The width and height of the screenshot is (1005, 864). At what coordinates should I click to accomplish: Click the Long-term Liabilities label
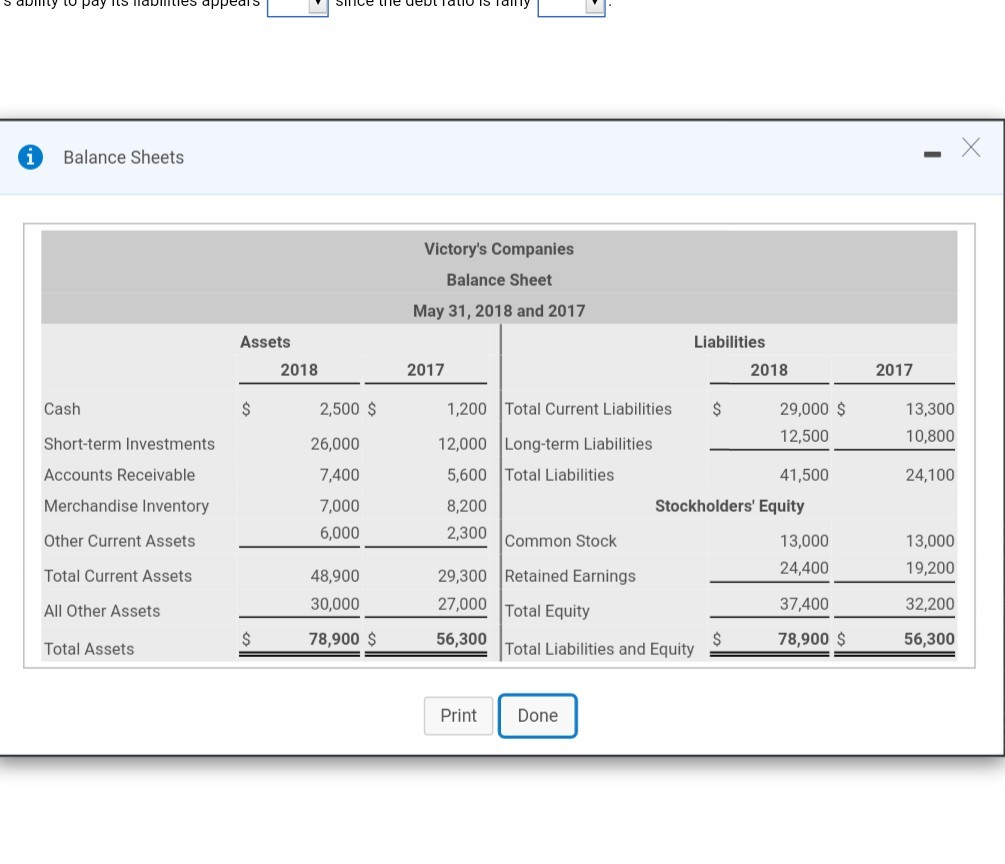point(578,444)
